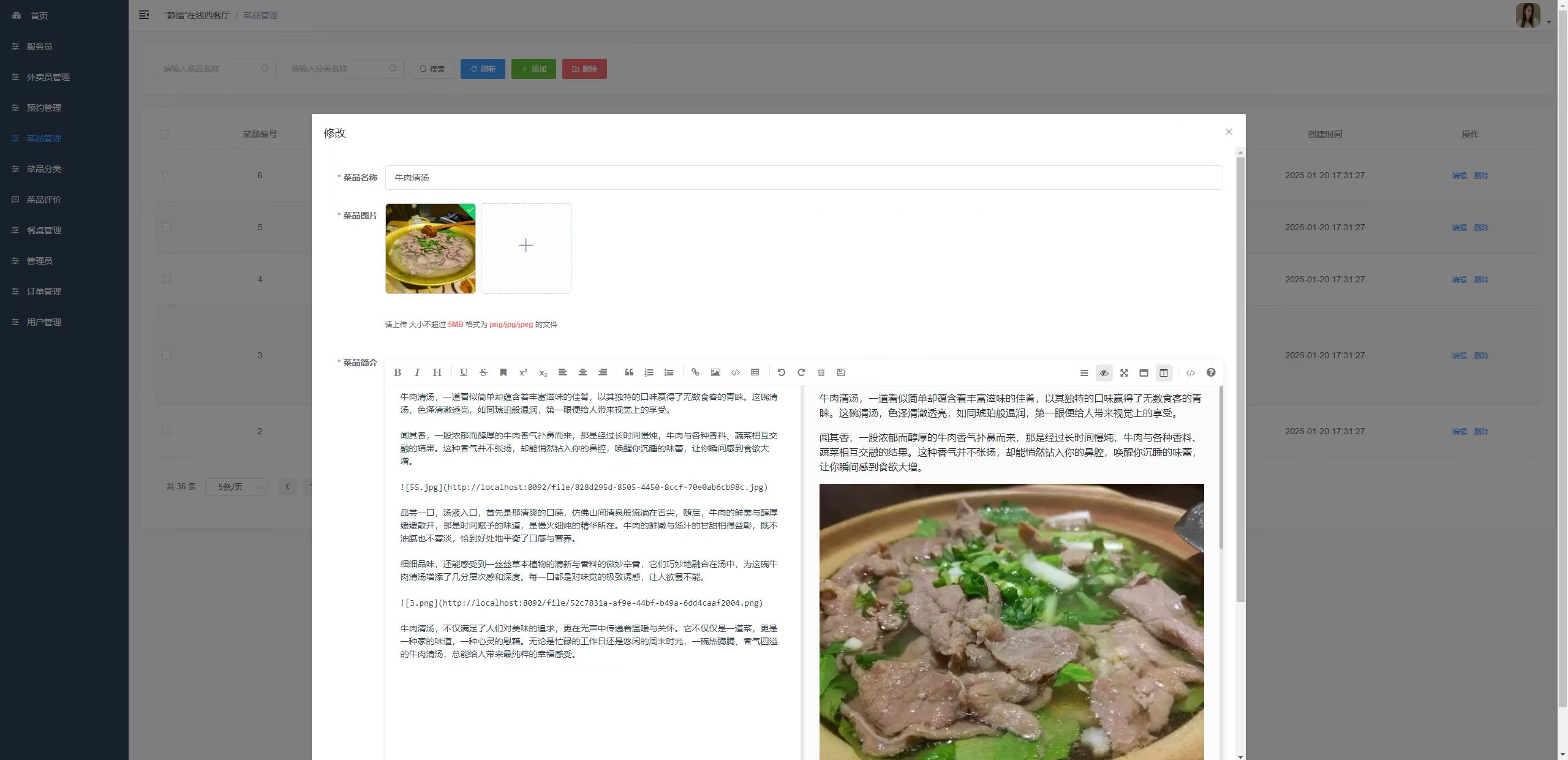The width and height of the screenshot is (1568, 760).
Task: Click the 菜品名称 input containing 牛肉清汤
Action: coord(804,178)
